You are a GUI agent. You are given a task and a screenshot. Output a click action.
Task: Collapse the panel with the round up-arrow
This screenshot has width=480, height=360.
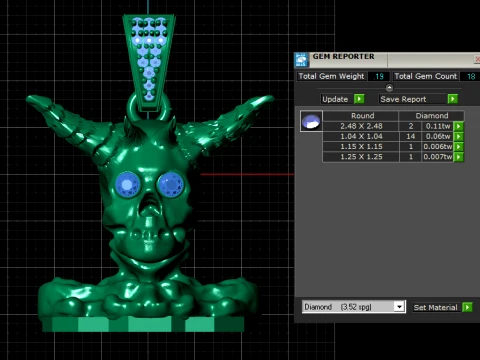pos(389,88)
